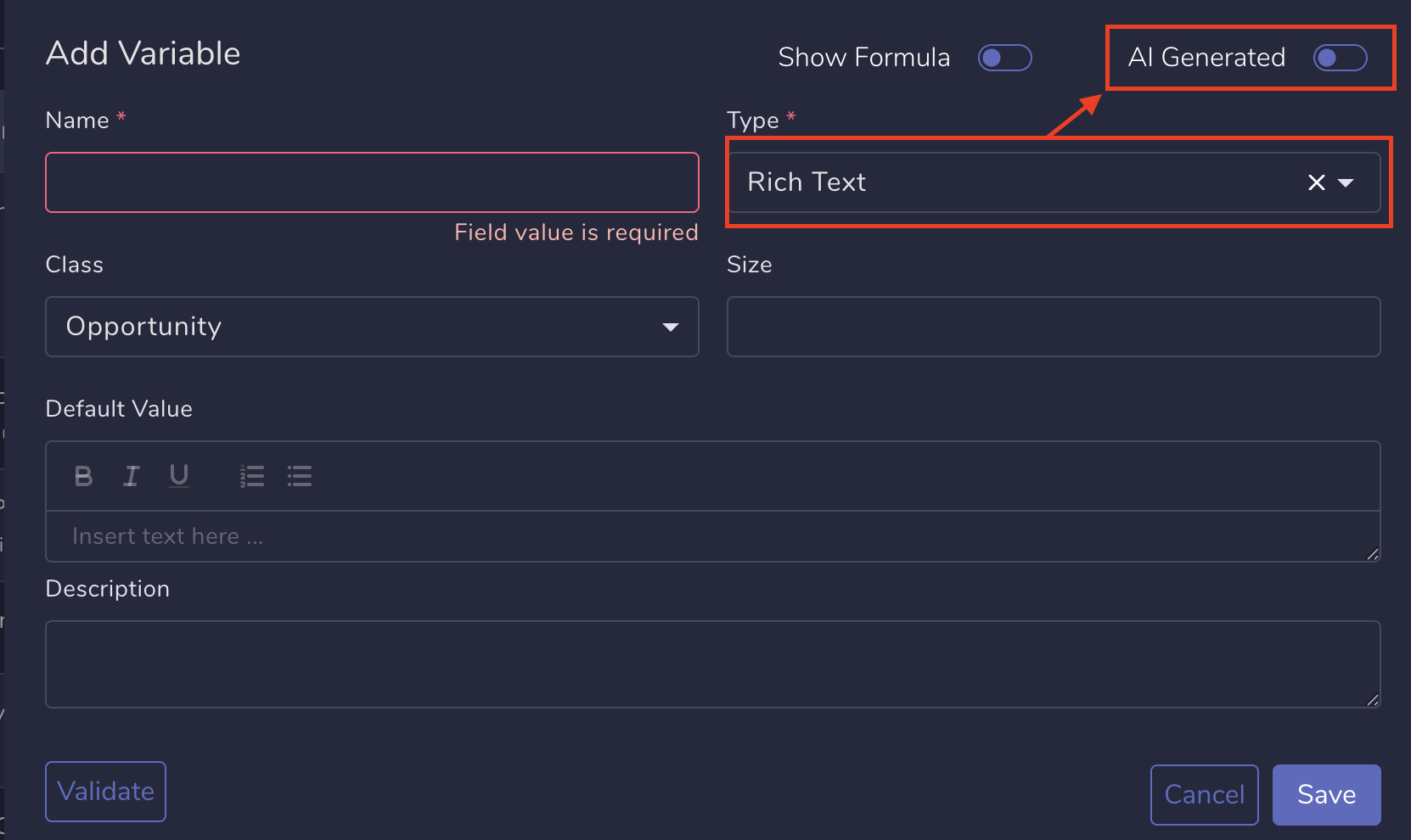Click the Size input field
Viewport: 1411px width, 840px height.
1053,327
